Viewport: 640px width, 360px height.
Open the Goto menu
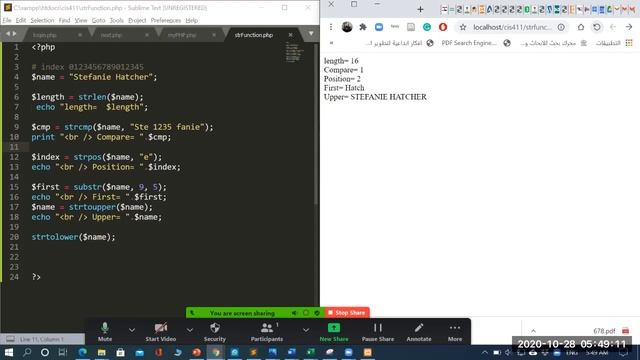[98, 20]
